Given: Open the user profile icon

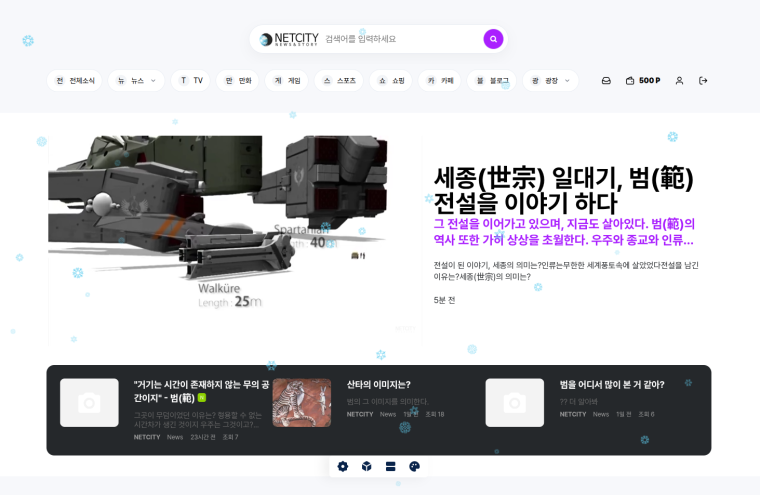Looking at the screenshot, I should pos(679,81).
